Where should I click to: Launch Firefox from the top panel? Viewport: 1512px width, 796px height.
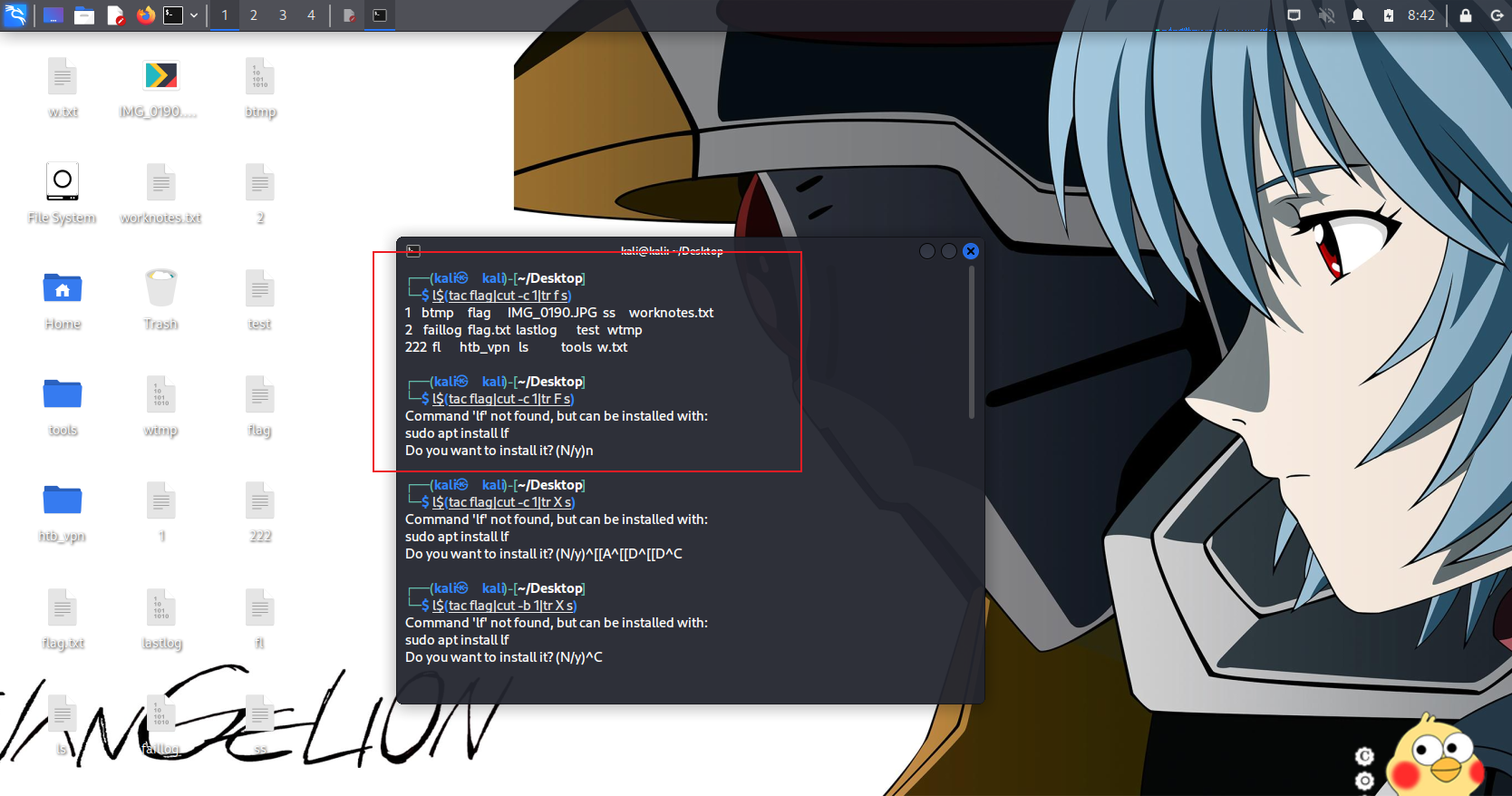click(x=146, y=15)
